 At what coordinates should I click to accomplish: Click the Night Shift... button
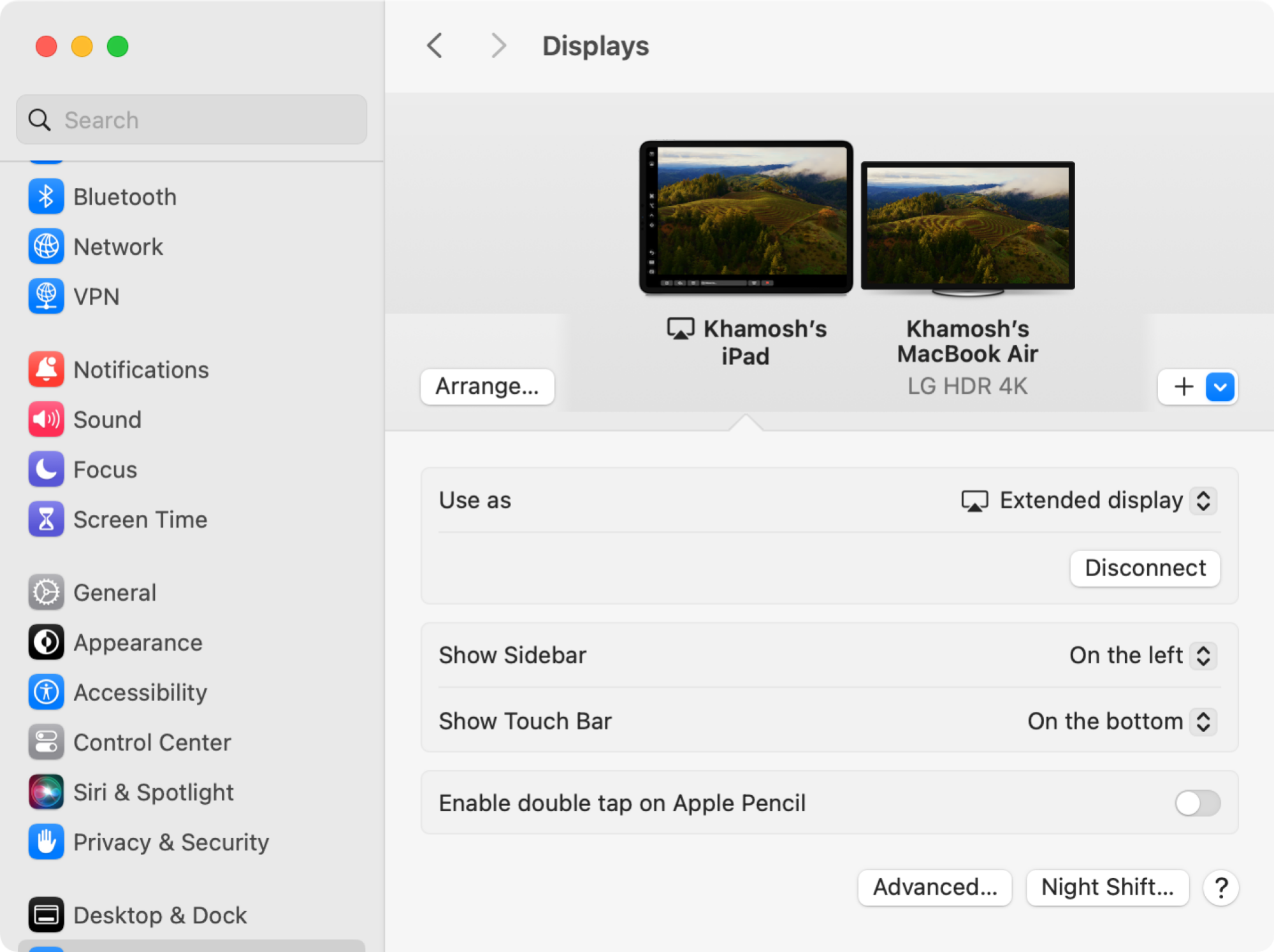coord(1108,887)
